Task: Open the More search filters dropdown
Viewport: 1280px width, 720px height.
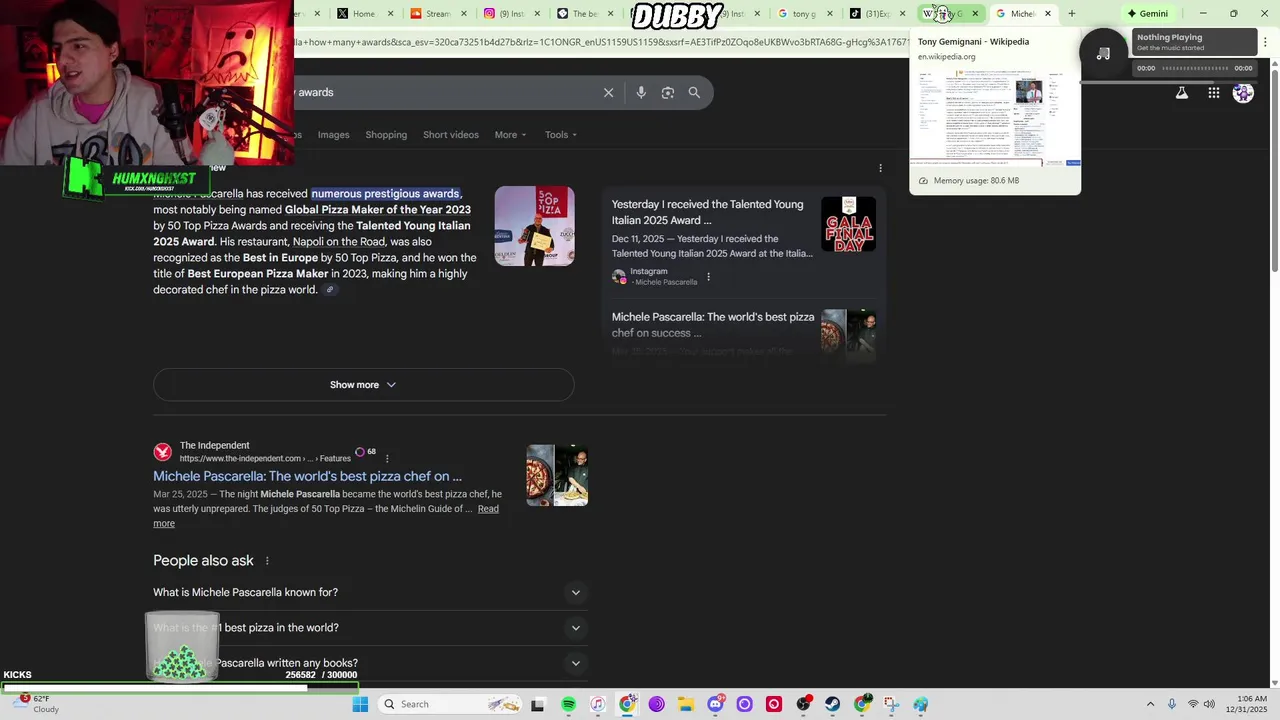Action: pyautogui.click(x=510, y=135)
